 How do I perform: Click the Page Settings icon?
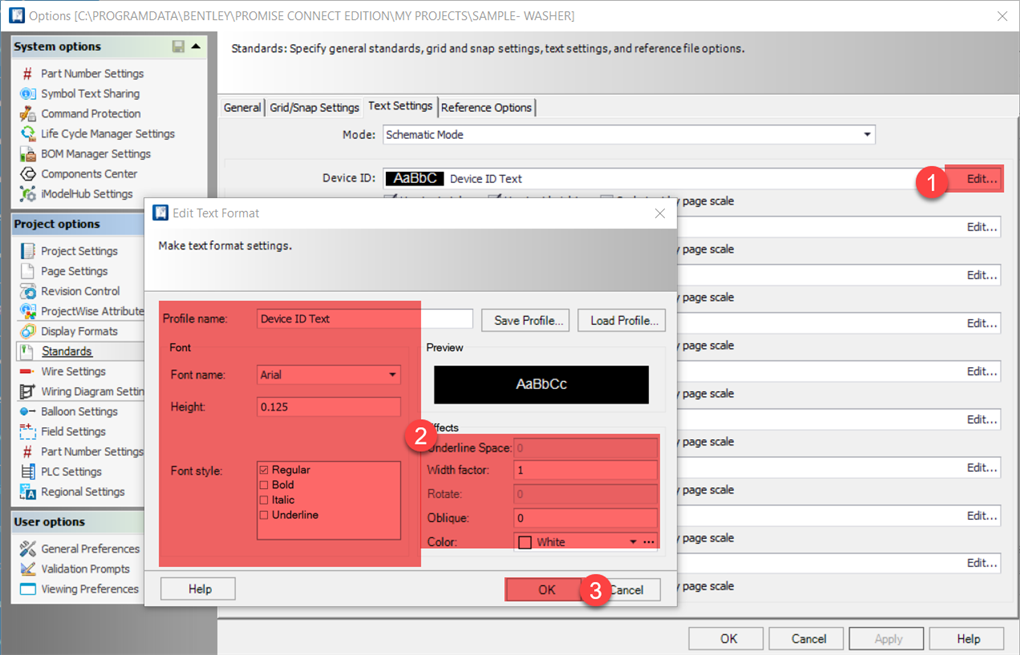[27, 271]
